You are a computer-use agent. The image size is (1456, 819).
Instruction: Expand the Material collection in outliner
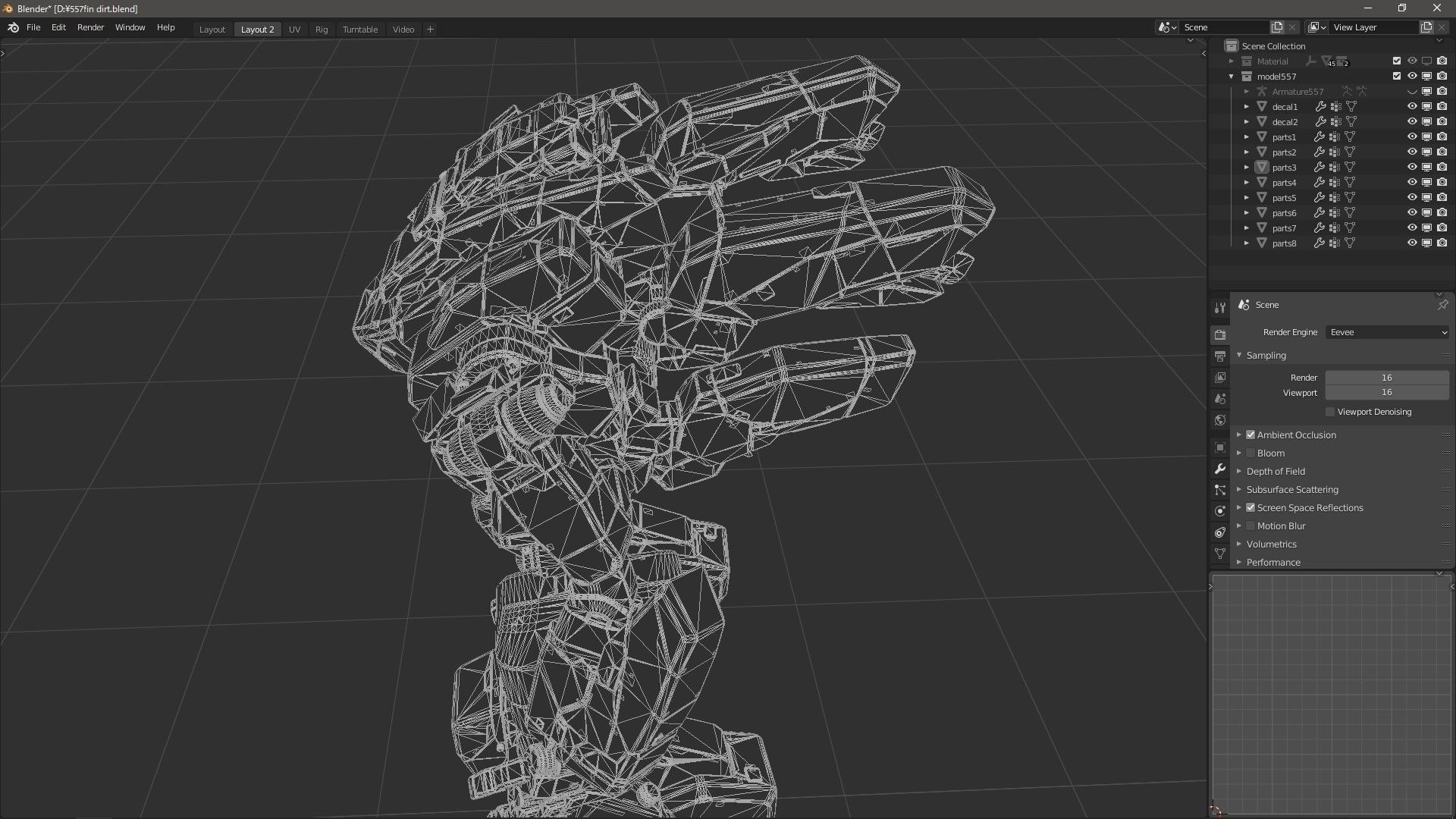pos(1232,61)
